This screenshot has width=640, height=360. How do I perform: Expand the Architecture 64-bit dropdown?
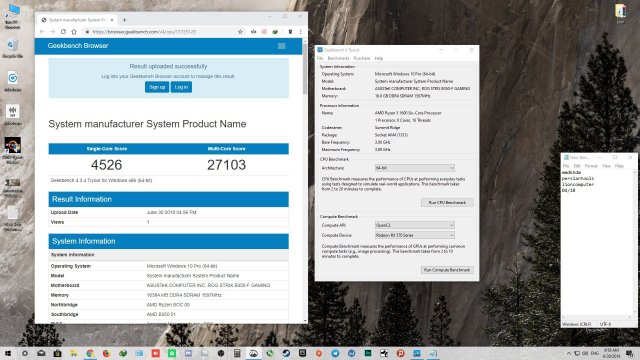tap(414, 168)
